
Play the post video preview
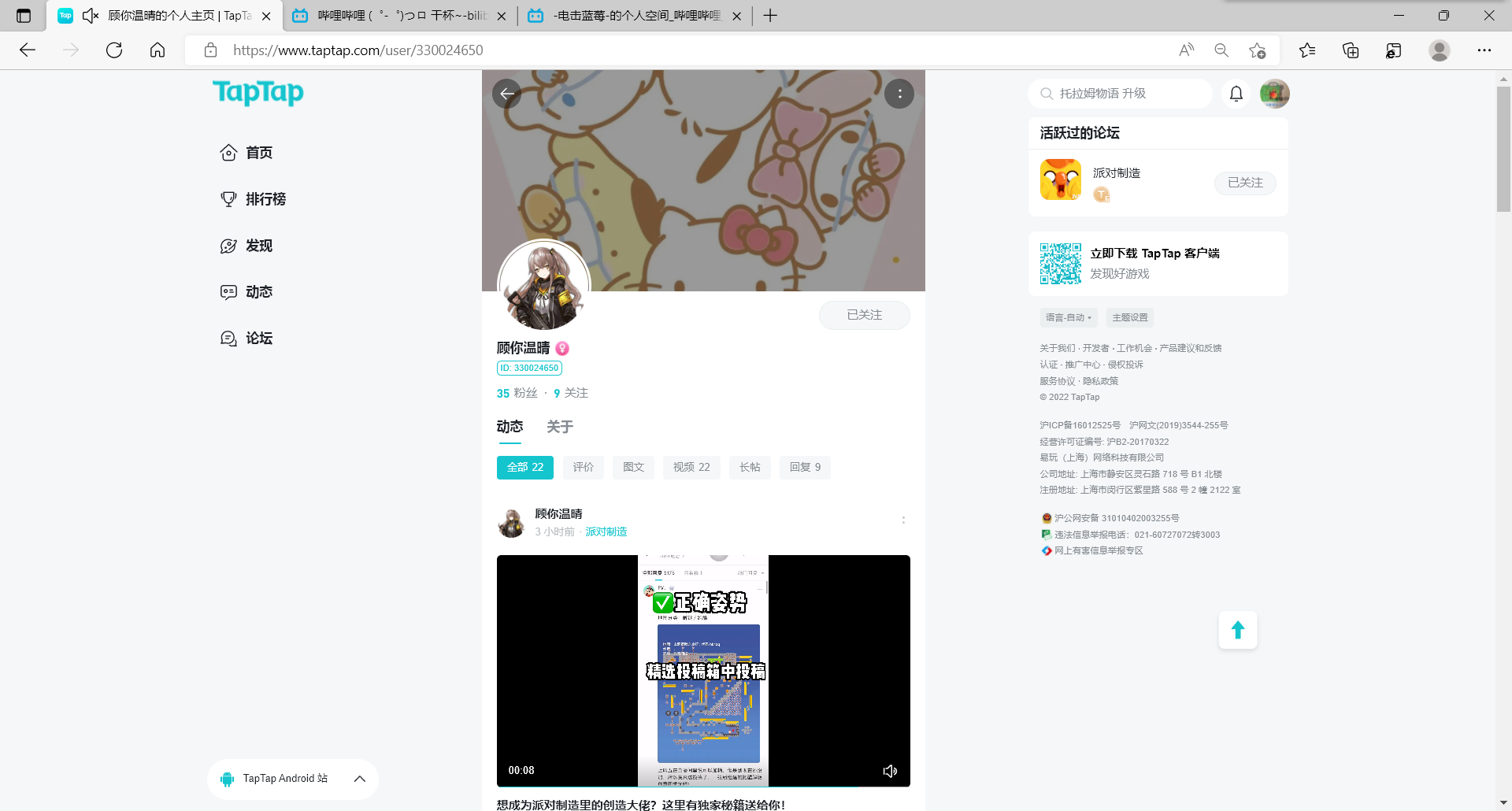(x=703, y=671)
